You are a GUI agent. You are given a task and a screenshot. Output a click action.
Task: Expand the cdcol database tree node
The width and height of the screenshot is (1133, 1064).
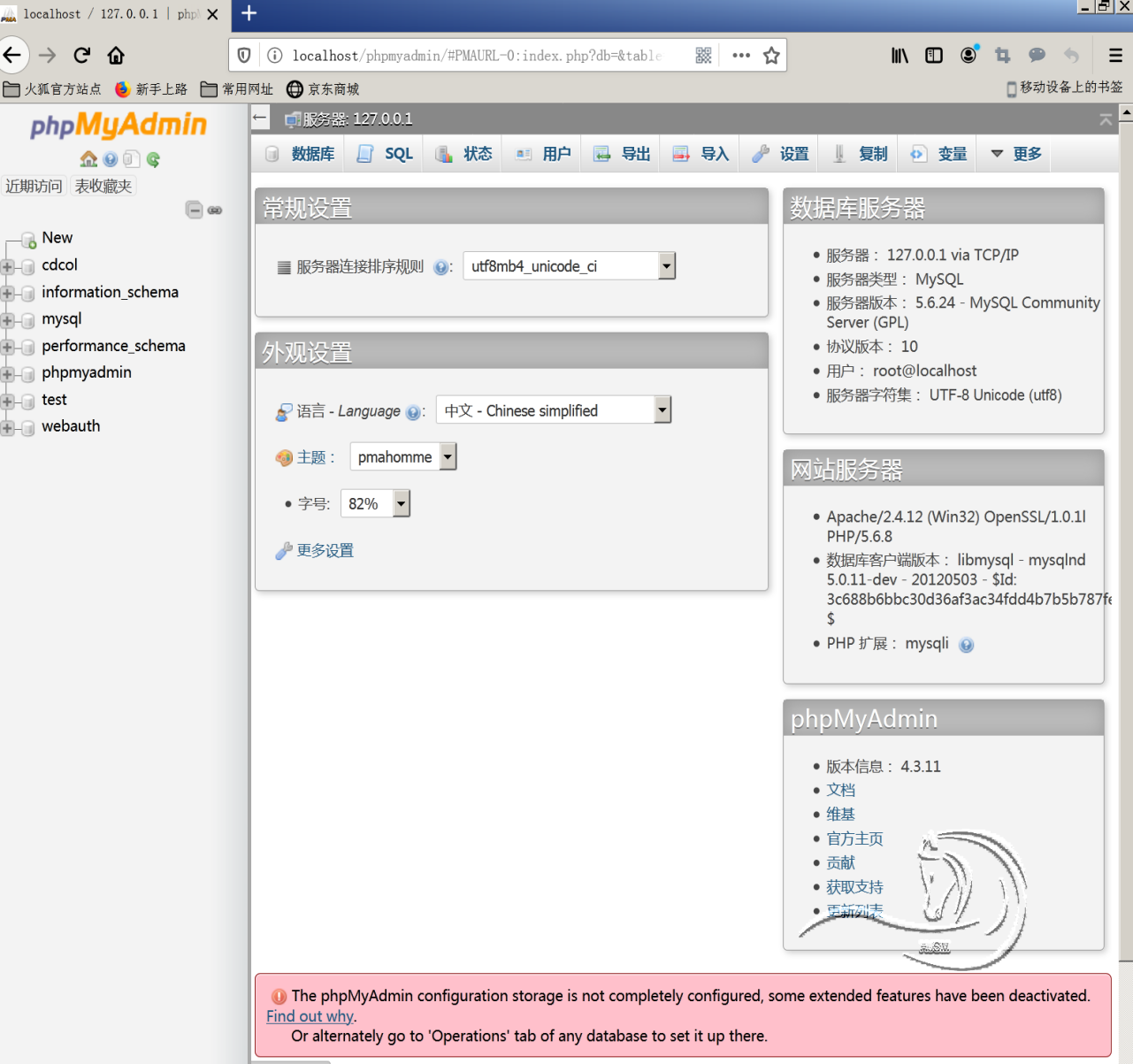(x=7, y=266)
